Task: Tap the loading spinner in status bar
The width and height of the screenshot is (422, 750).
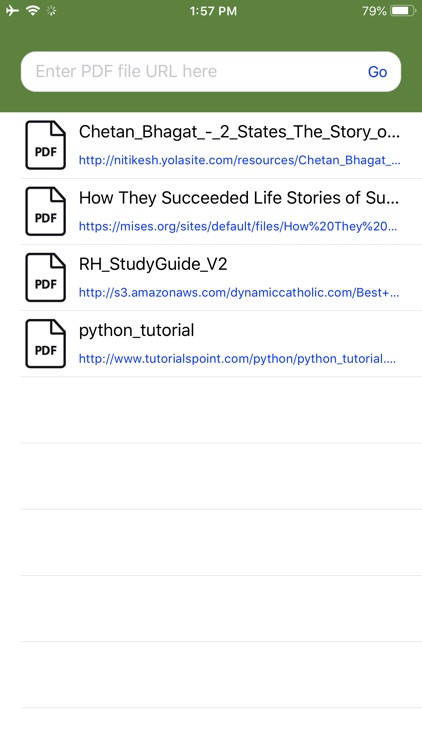Action: 51,11
